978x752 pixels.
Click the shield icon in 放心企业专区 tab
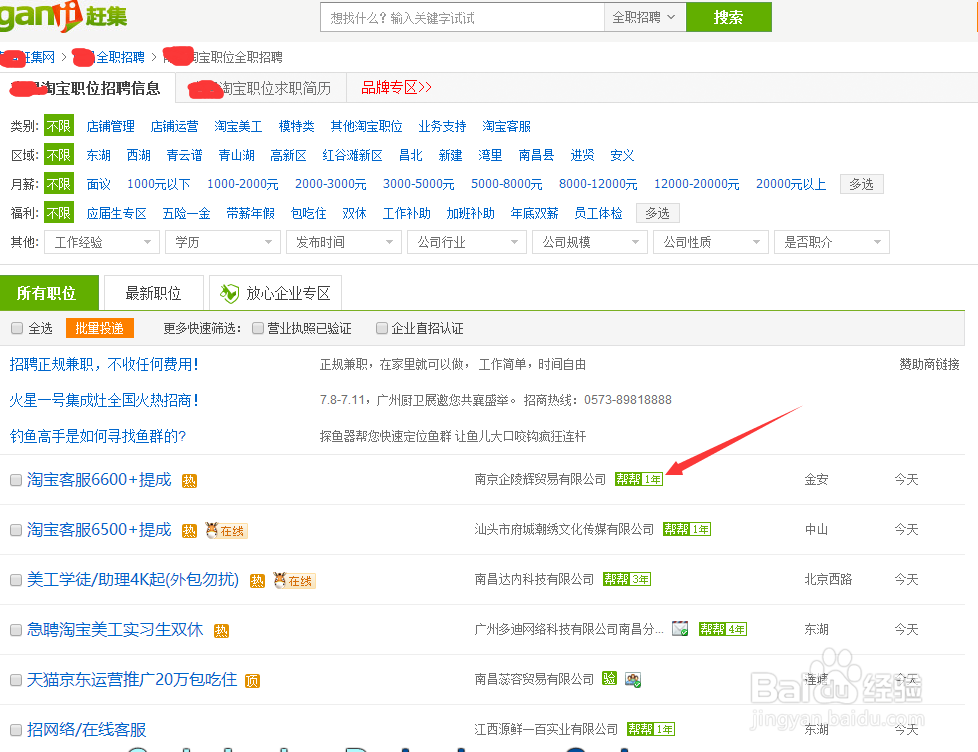click(230, 293)
